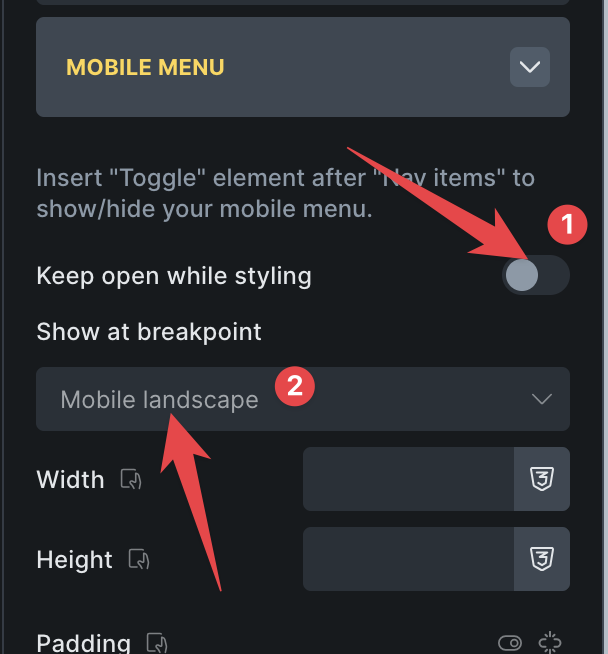Open the Mobile landscape breakpoint dropdown
Viewport: 608px width, 654px height.
(x=303, y=399)
